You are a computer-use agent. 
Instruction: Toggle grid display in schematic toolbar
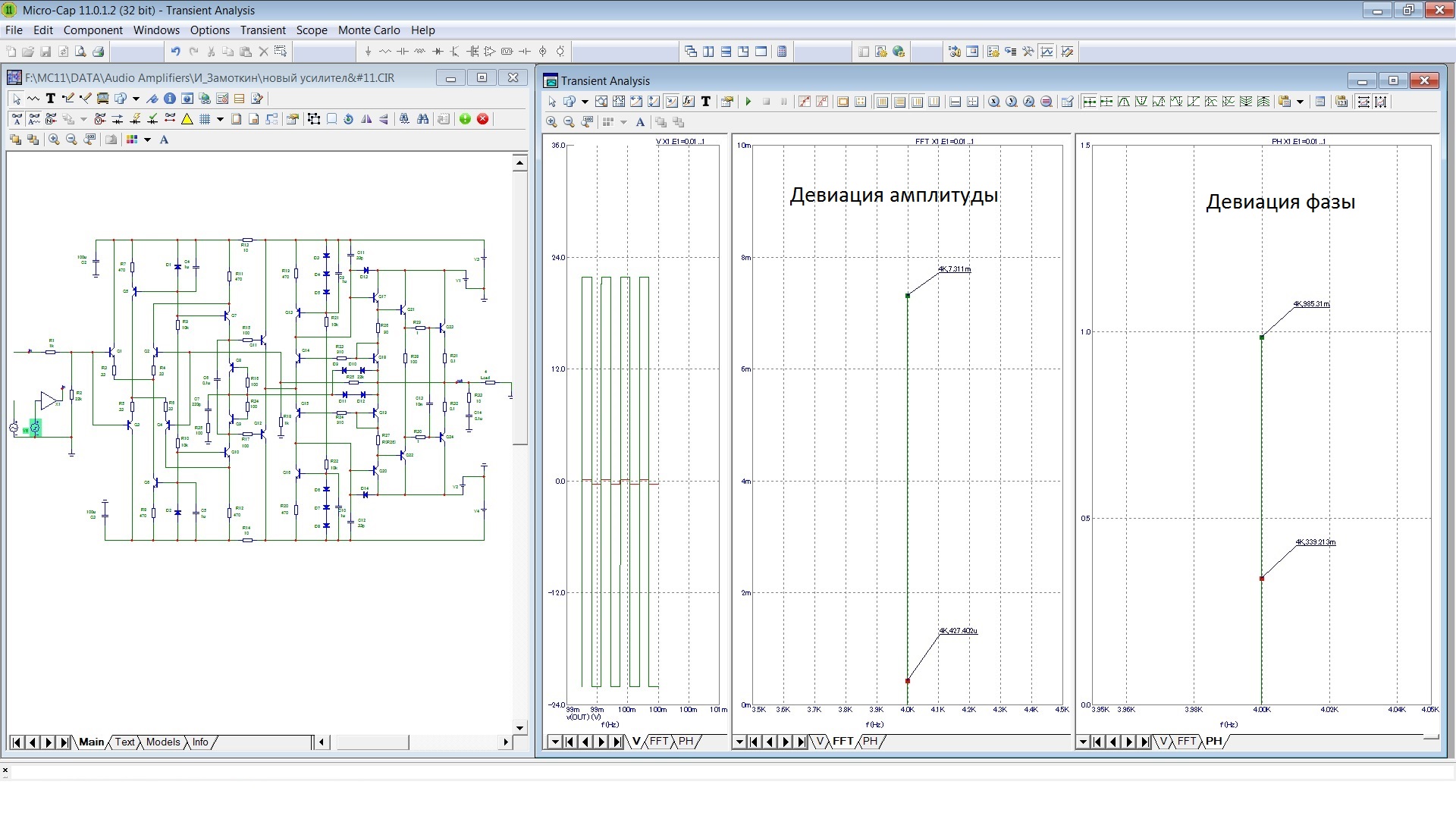(x=205, y=119)
